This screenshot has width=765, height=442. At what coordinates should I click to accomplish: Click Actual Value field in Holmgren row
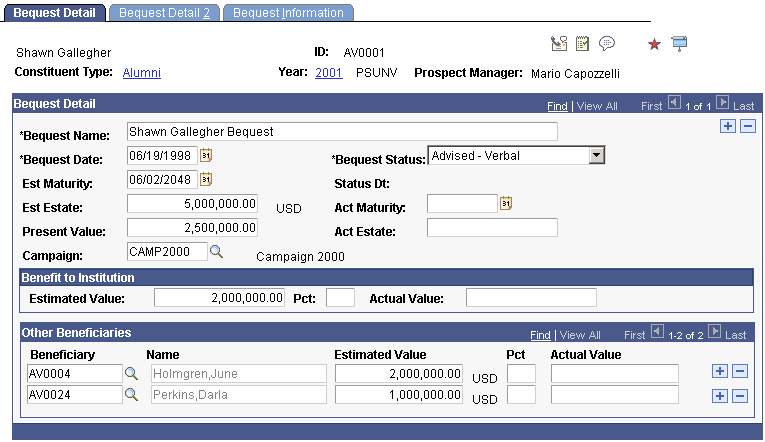pos(615,374)
